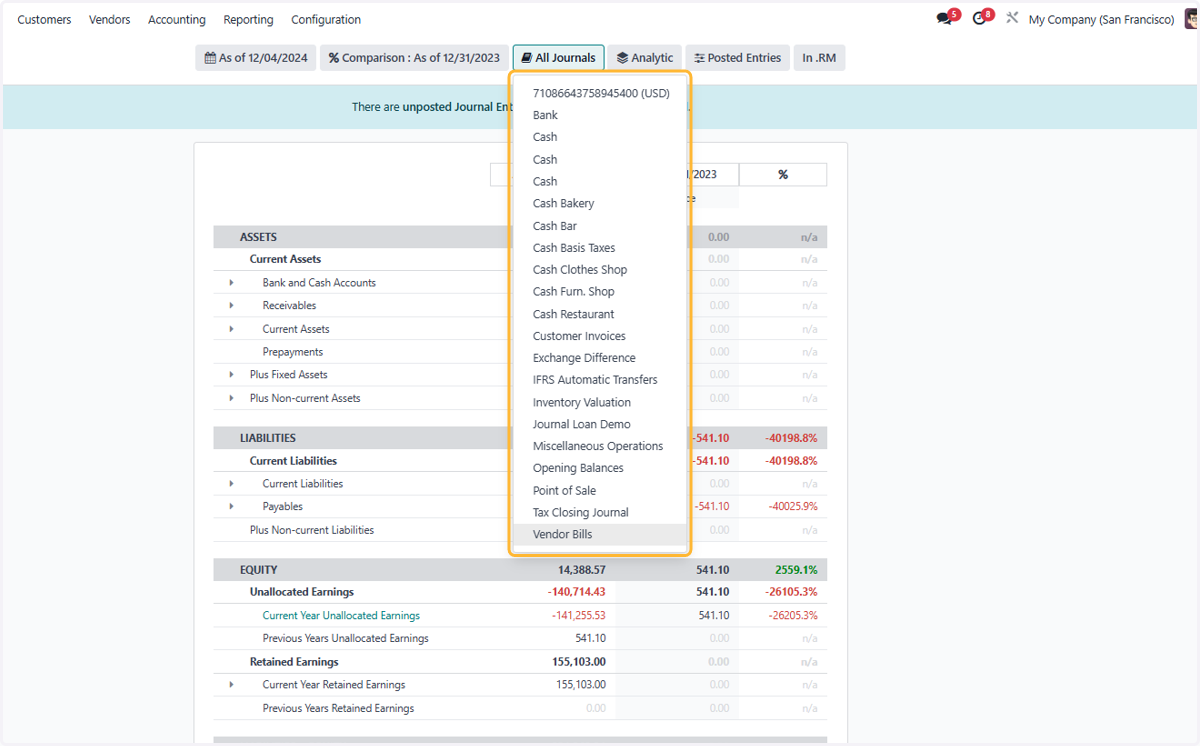Screen dimensions: 1200x746
Task: Click the percentage -26205.3%
Action: point(793,616)
